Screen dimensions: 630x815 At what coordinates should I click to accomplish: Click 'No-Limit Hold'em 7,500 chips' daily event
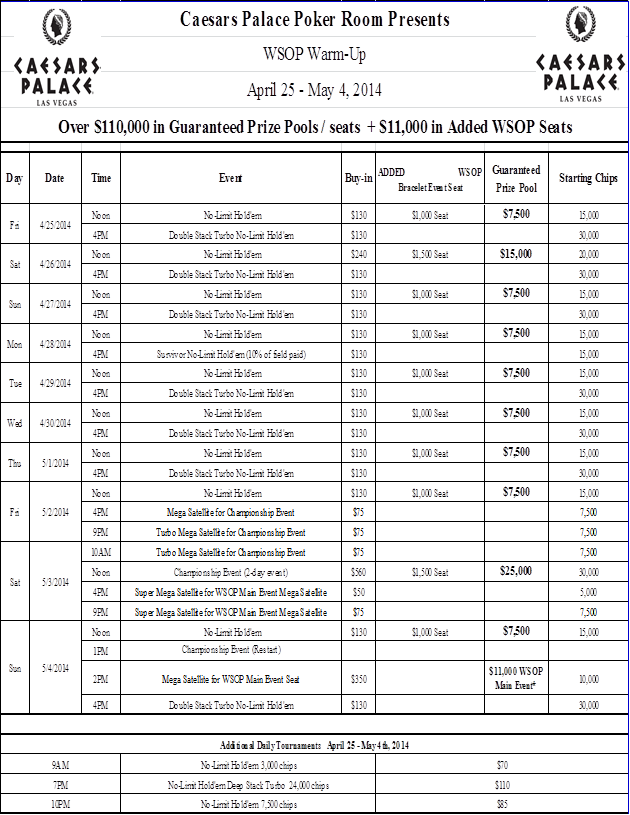click(x=248, y=804)
